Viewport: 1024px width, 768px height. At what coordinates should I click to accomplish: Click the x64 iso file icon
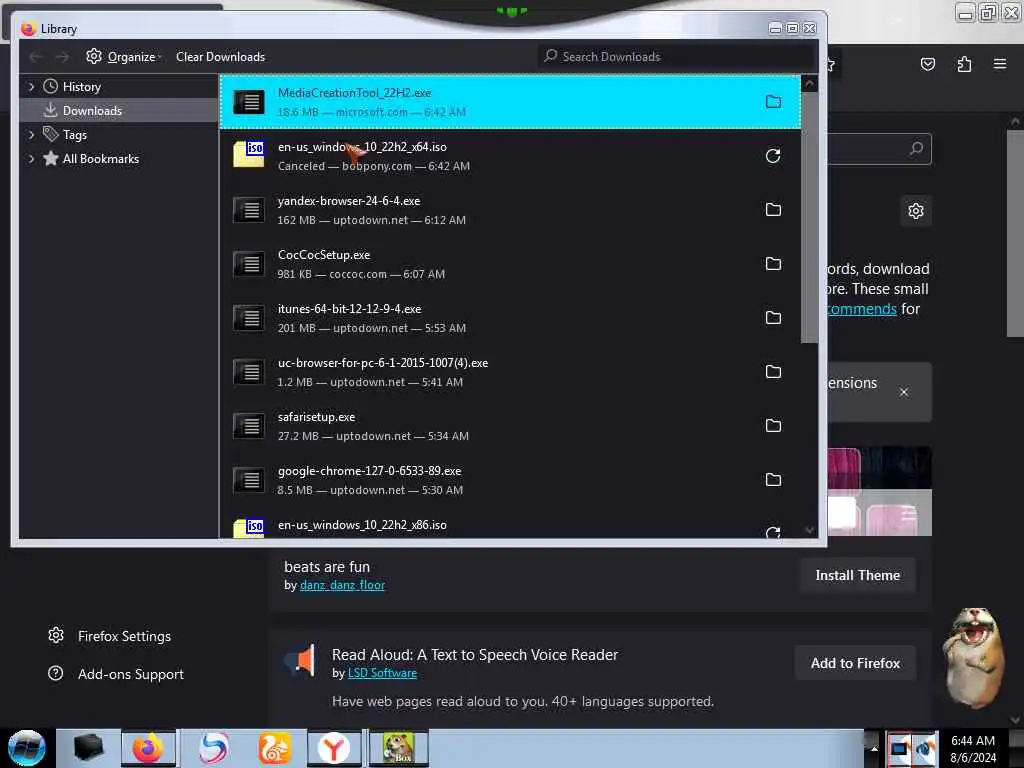point(249,155)
